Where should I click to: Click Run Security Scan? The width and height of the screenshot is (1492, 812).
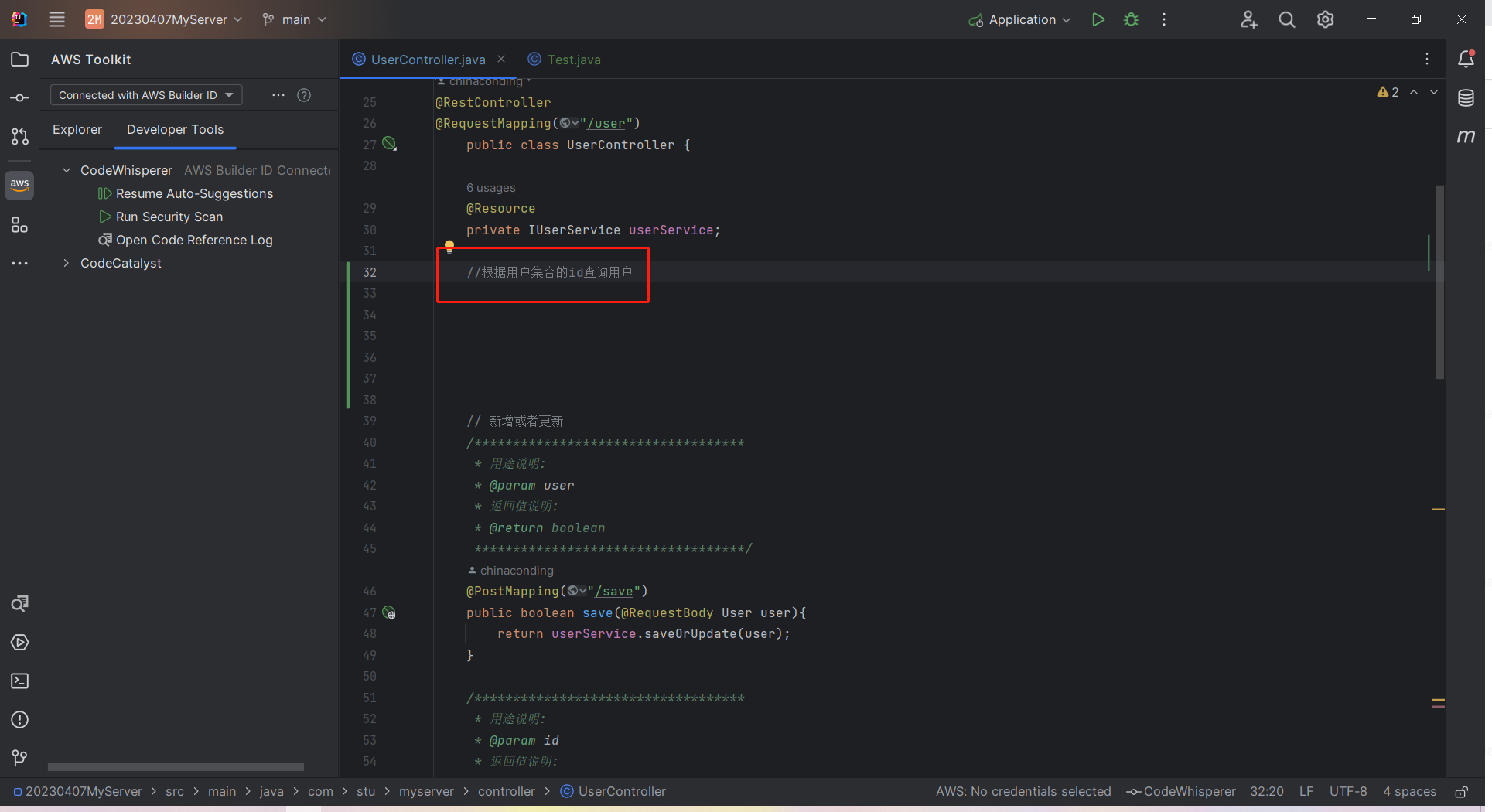pyautogui.click(x=169, y=217)
